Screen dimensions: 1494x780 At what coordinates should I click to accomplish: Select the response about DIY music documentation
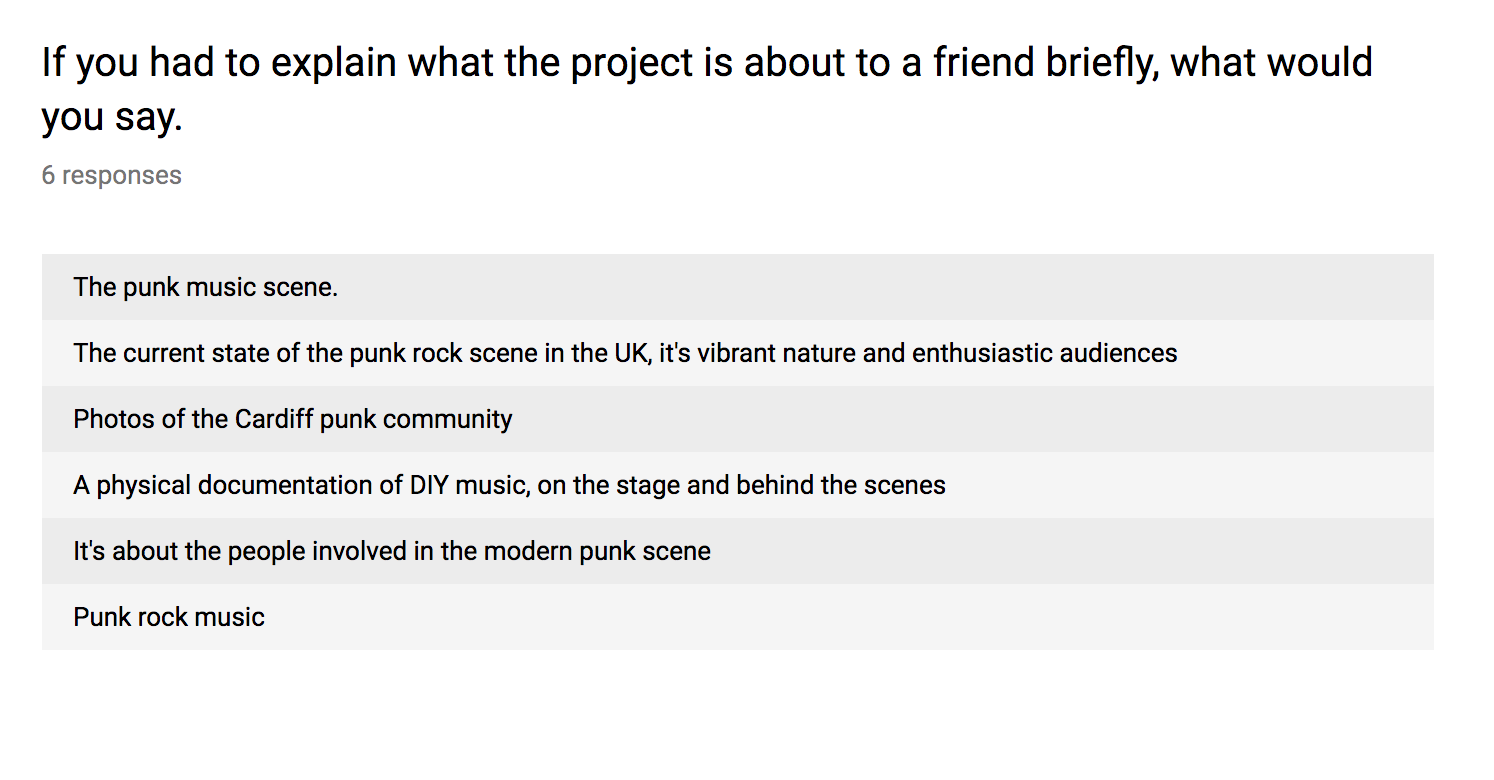737,485
